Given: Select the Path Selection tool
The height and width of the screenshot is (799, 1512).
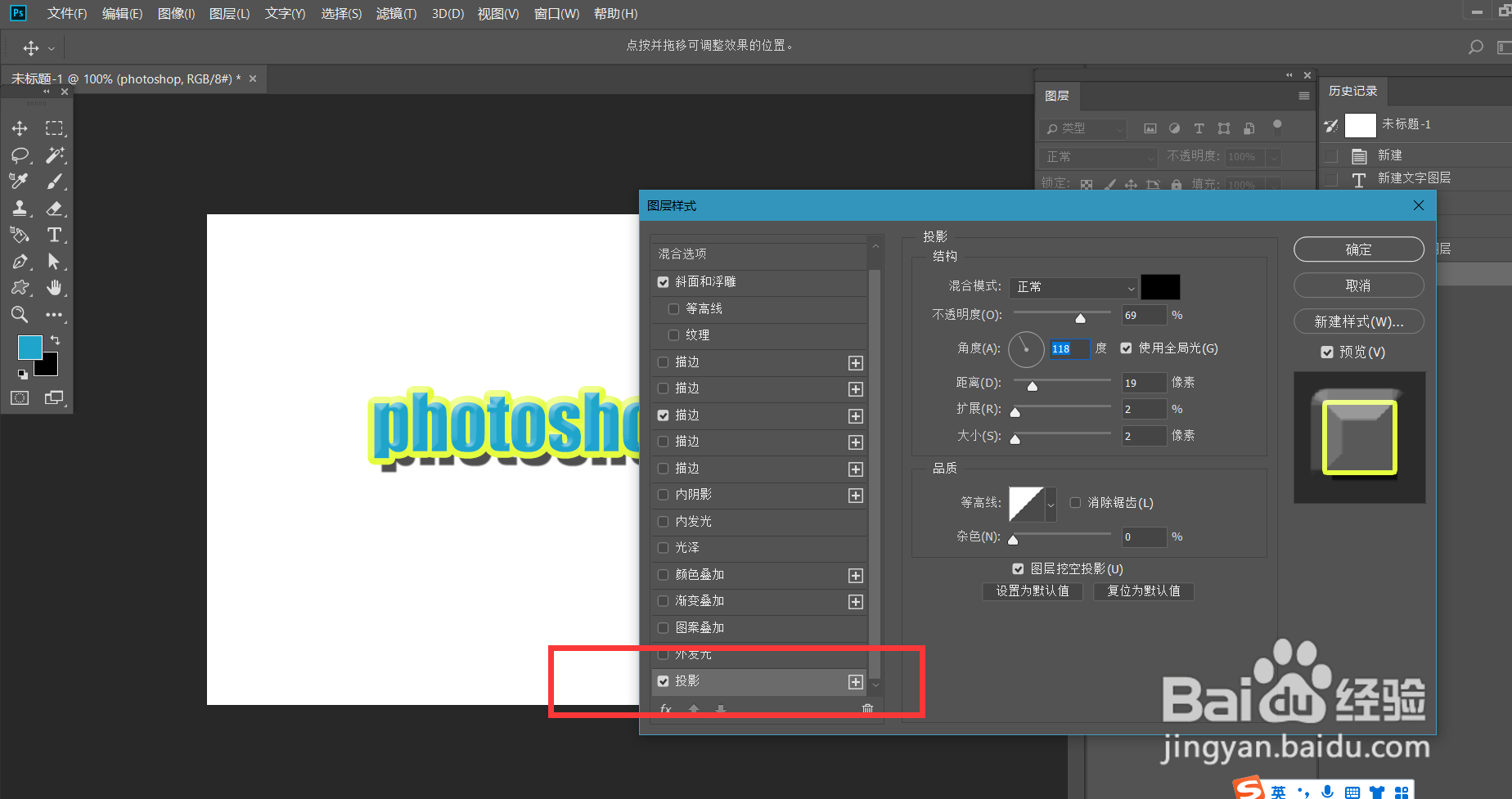Looking at the screenshot, I should pos(54,262).
